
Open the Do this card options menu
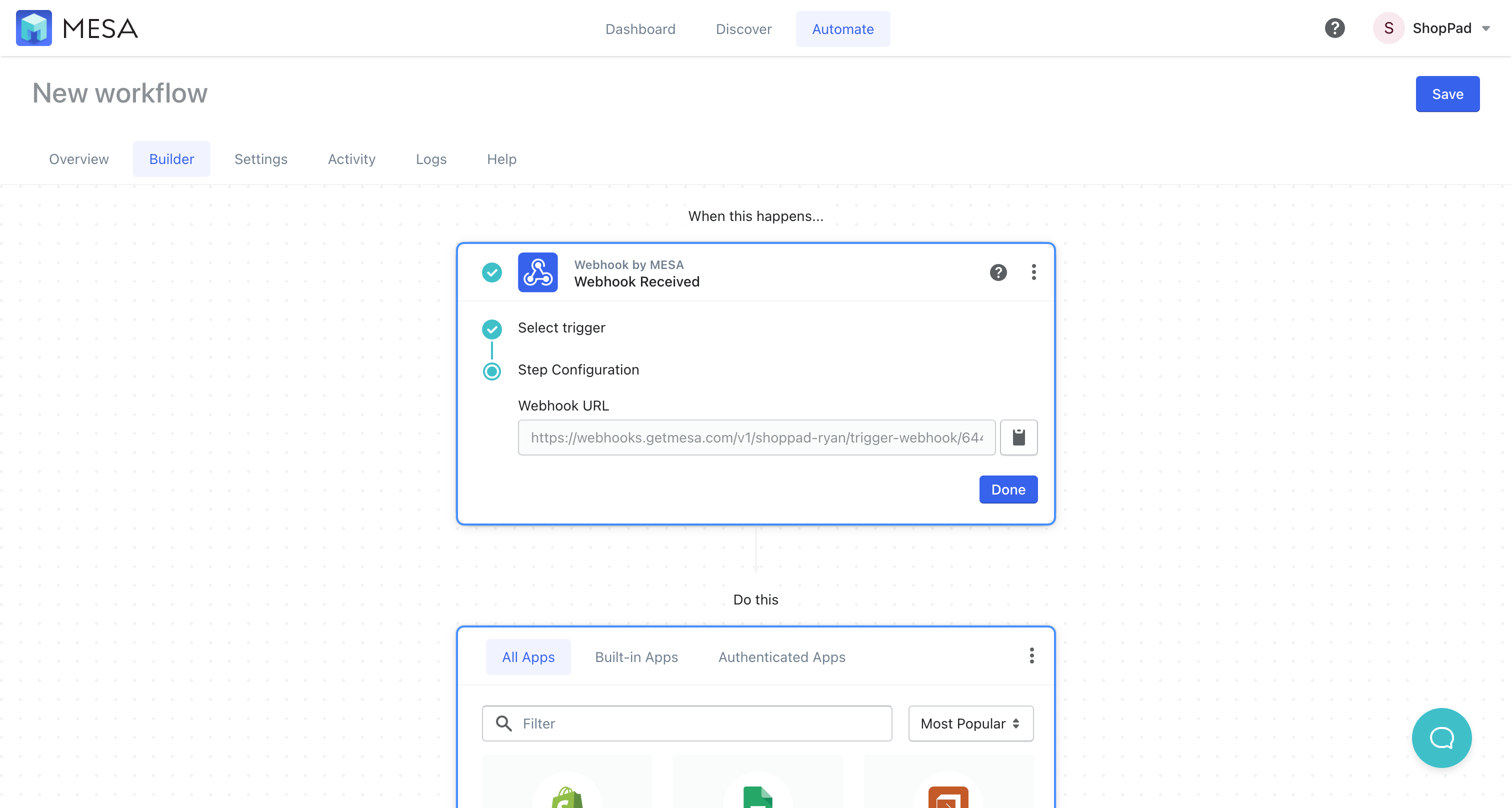click(x=1031, y=656)
